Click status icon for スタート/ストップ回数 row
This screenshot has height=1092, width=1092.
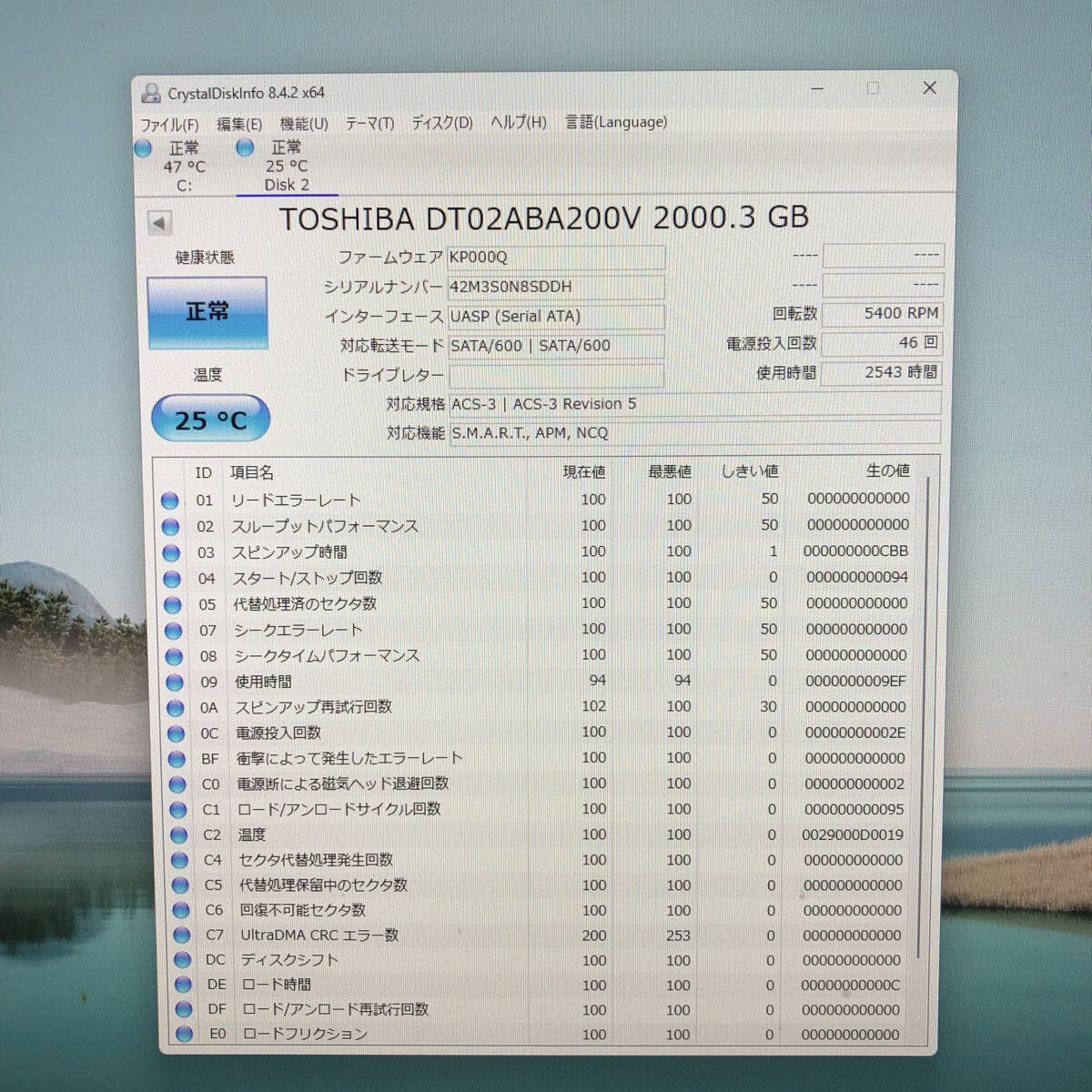172,579
